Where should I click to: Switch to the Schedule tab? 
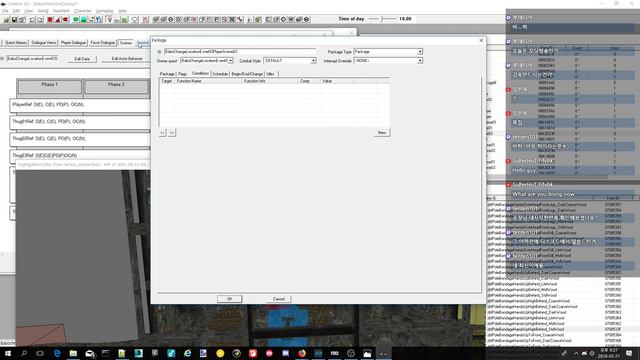pos(220,74)
